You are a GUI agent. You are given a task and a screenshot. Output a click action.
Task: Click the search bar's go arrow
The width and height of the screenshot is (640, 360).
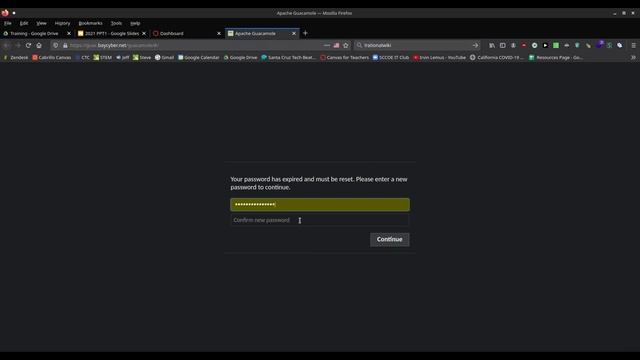point(475,45)
